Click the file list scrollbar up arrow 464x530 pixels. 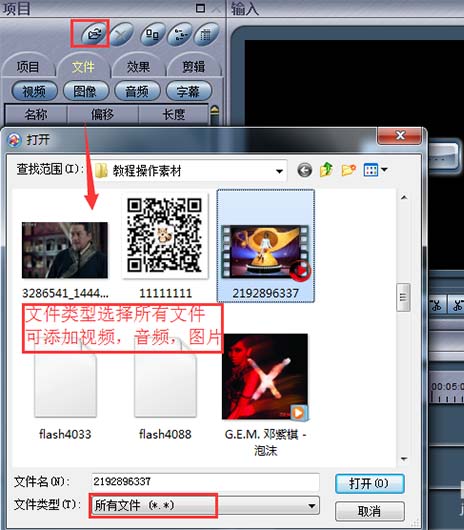click(x=404, y=197)
